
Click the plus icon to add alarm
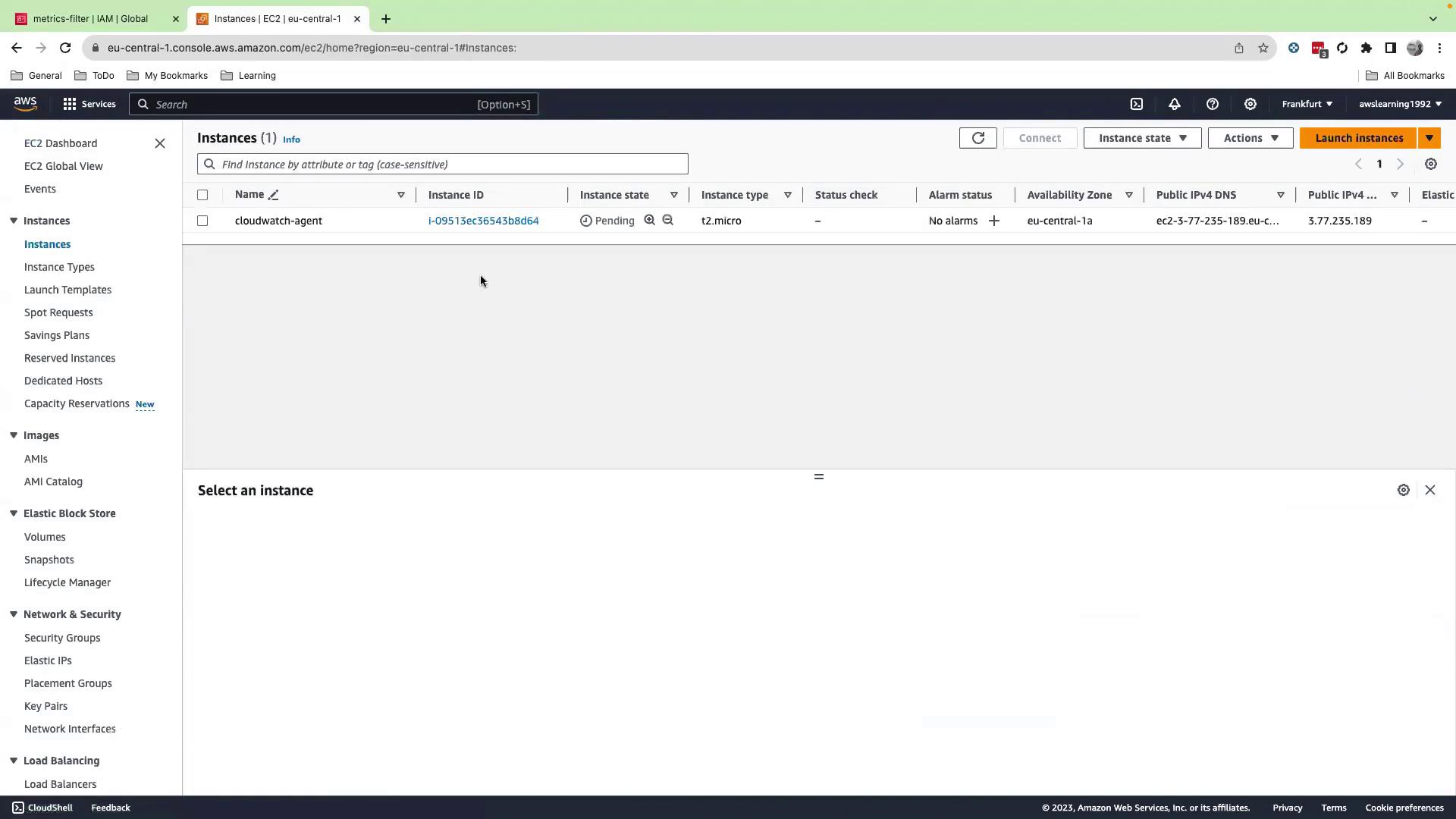(993, 221)
